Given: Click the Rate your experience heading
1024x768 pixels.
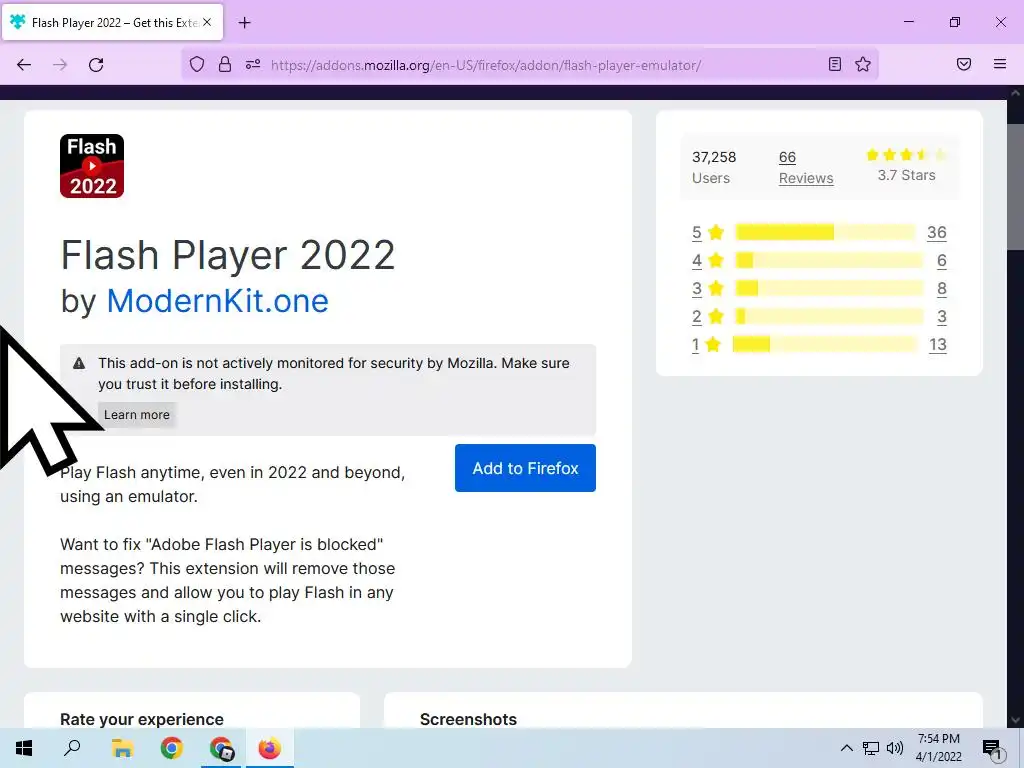Looking at the screenshot, I should click(142, 719).
